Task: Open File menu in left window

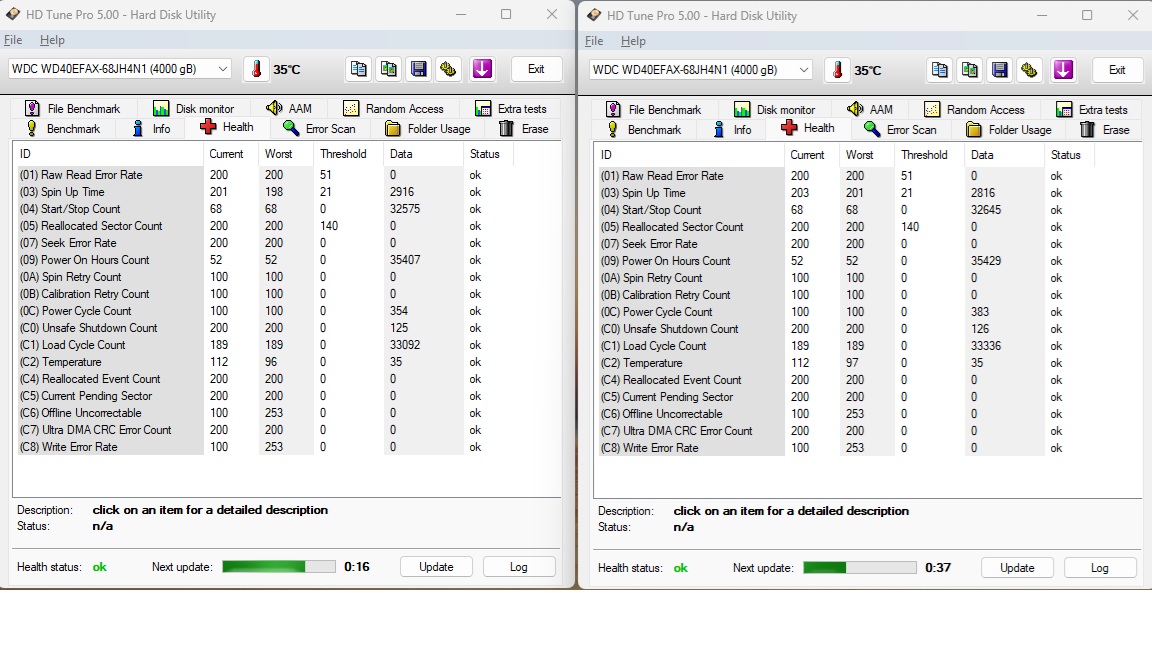Action: pyautogui.click(x=12, y=40)
